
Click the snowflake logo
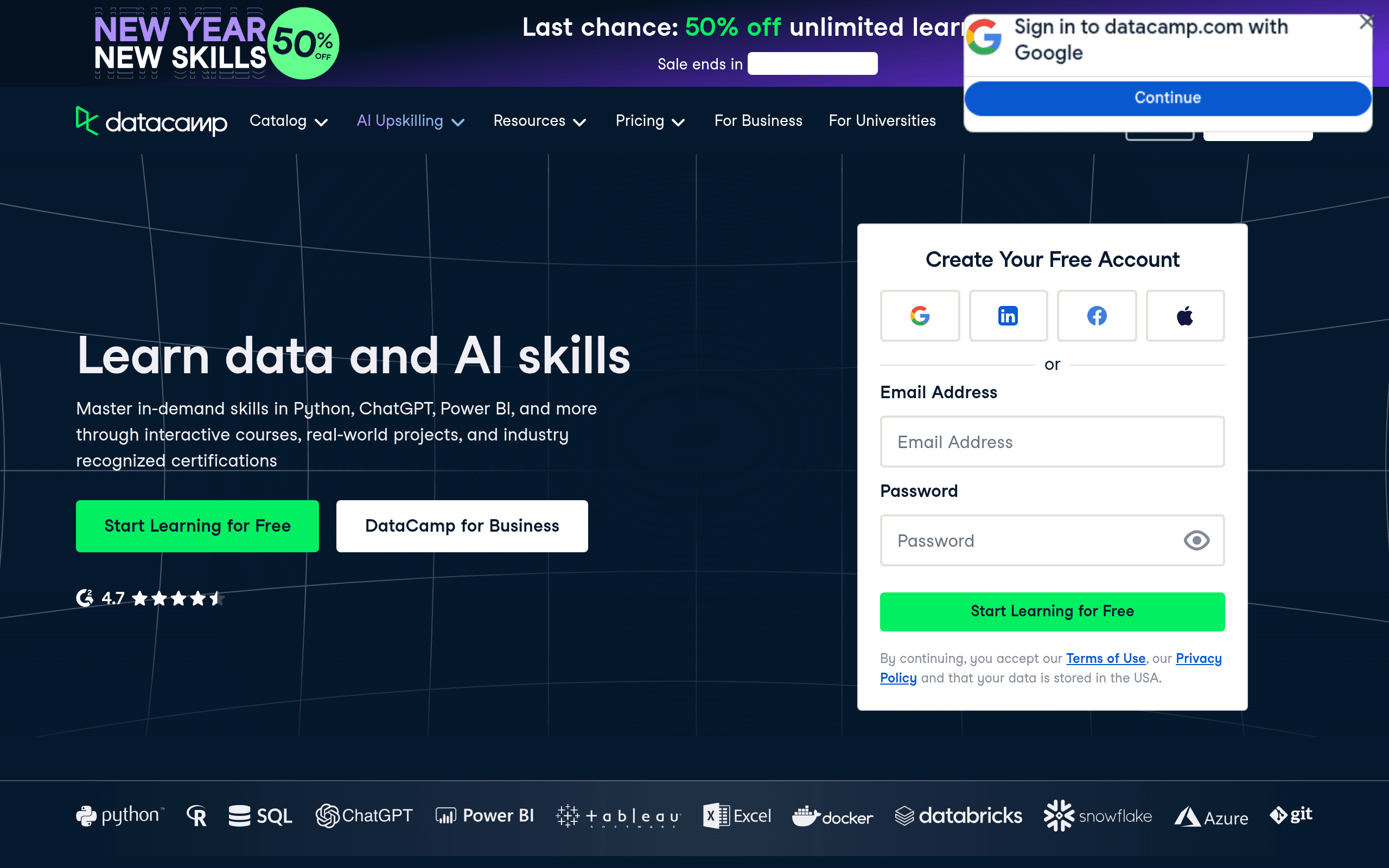point(1098,816)
